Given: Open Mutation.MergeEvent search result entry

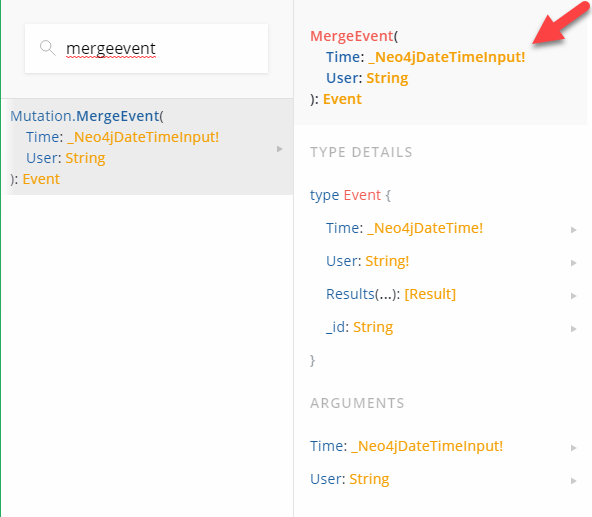Looking at the screenshot, I should coord(147,147).
